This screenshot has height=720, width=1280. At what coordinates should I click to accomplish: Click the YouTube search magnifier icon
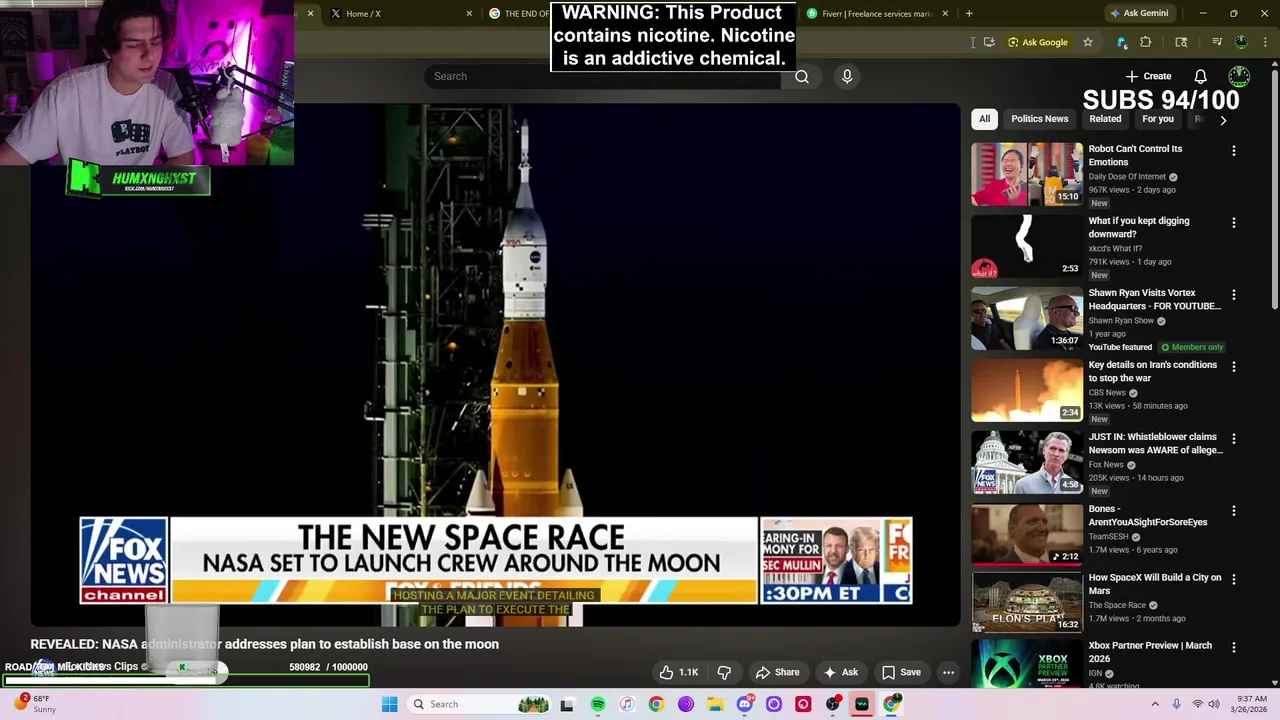pos(802,76)
